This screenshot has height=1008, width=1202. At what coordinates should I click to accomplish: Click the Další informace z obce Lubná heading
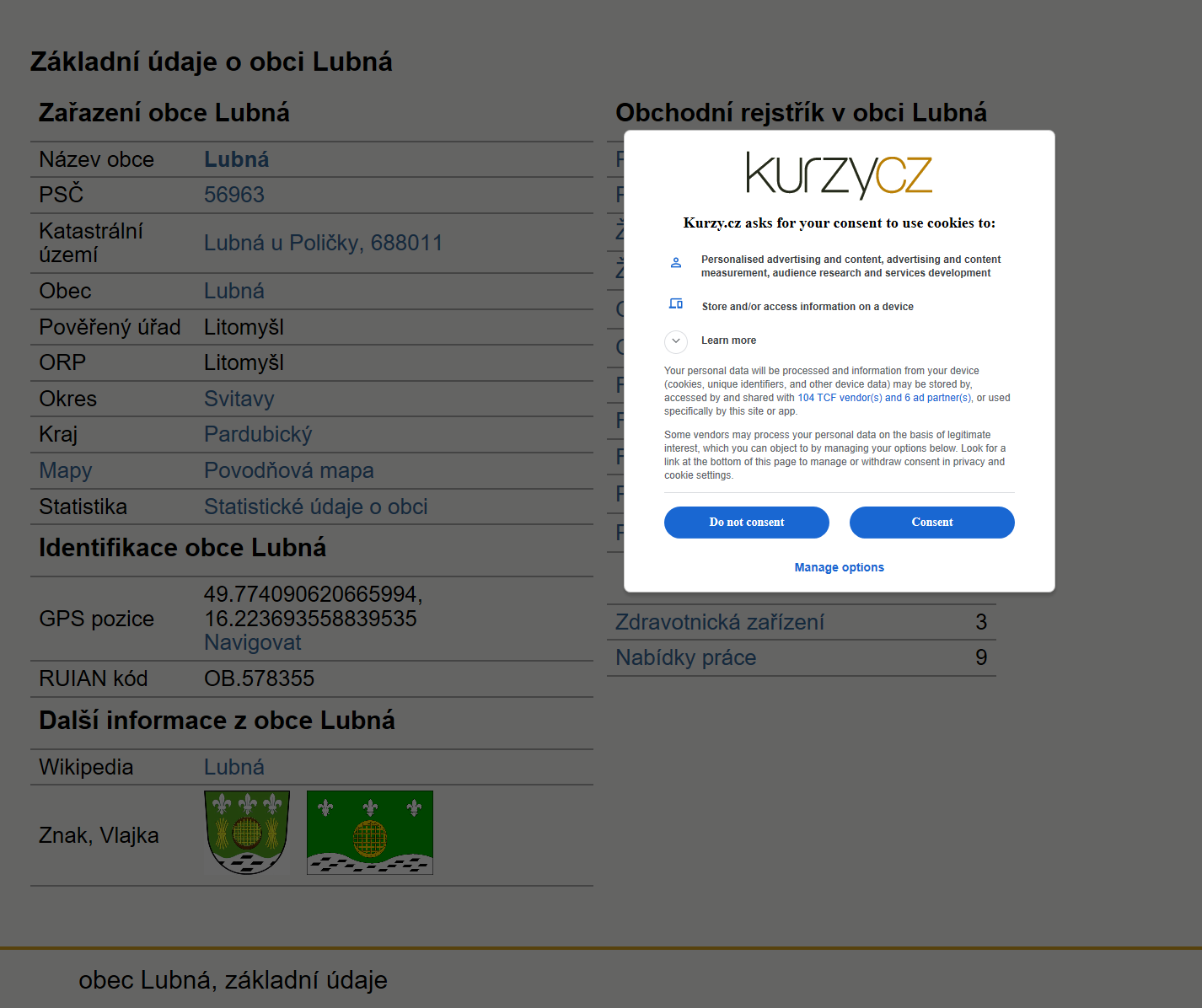(217, 721)
